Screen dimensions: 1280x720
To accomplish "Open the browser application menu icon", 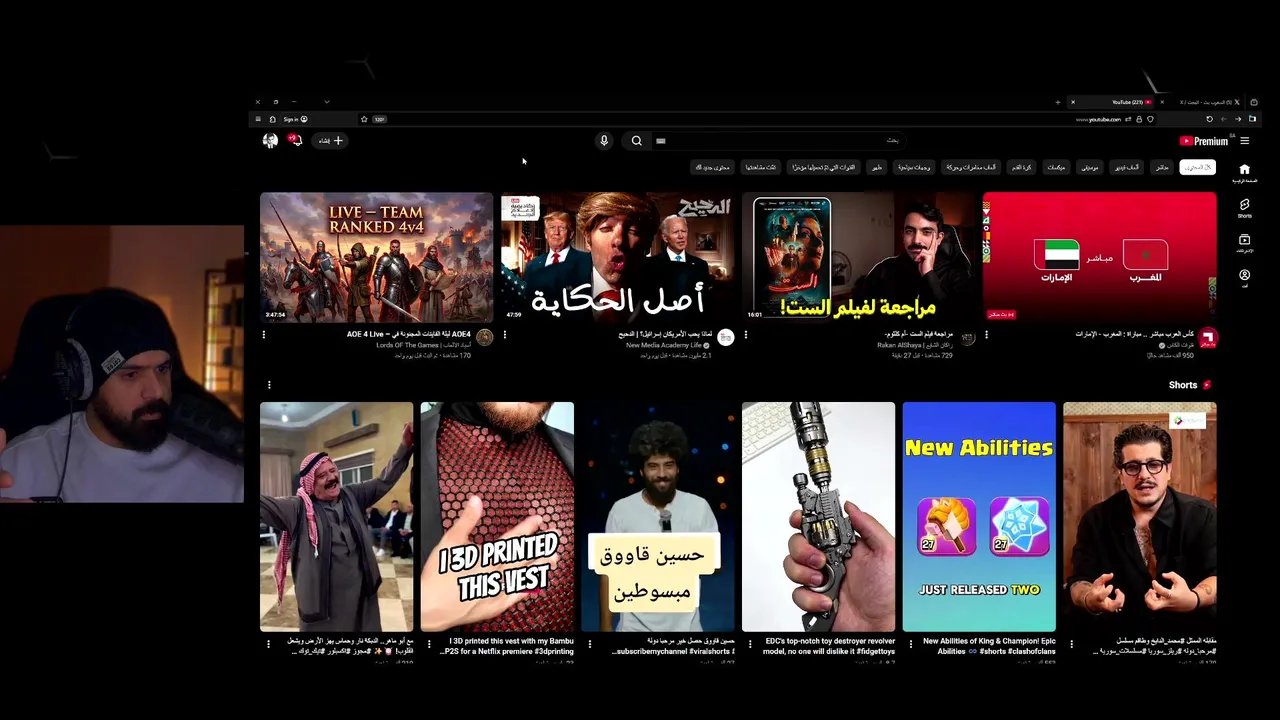I will [x=257, y=119].
